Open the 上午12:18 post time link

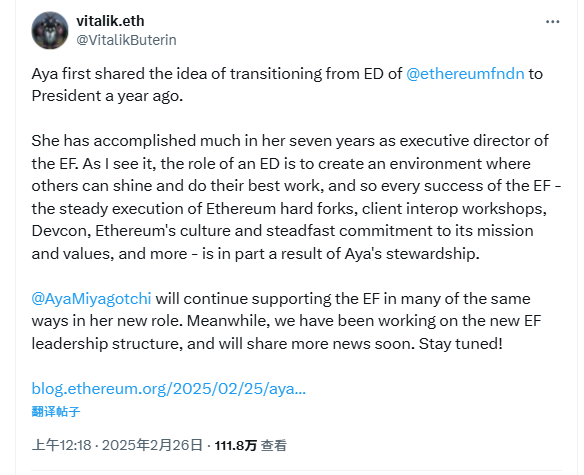click(x=61, y=445)
